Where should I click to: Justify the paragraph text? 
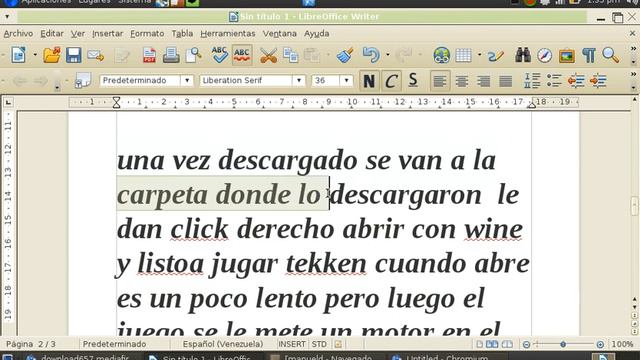click(x=505, y=81)
